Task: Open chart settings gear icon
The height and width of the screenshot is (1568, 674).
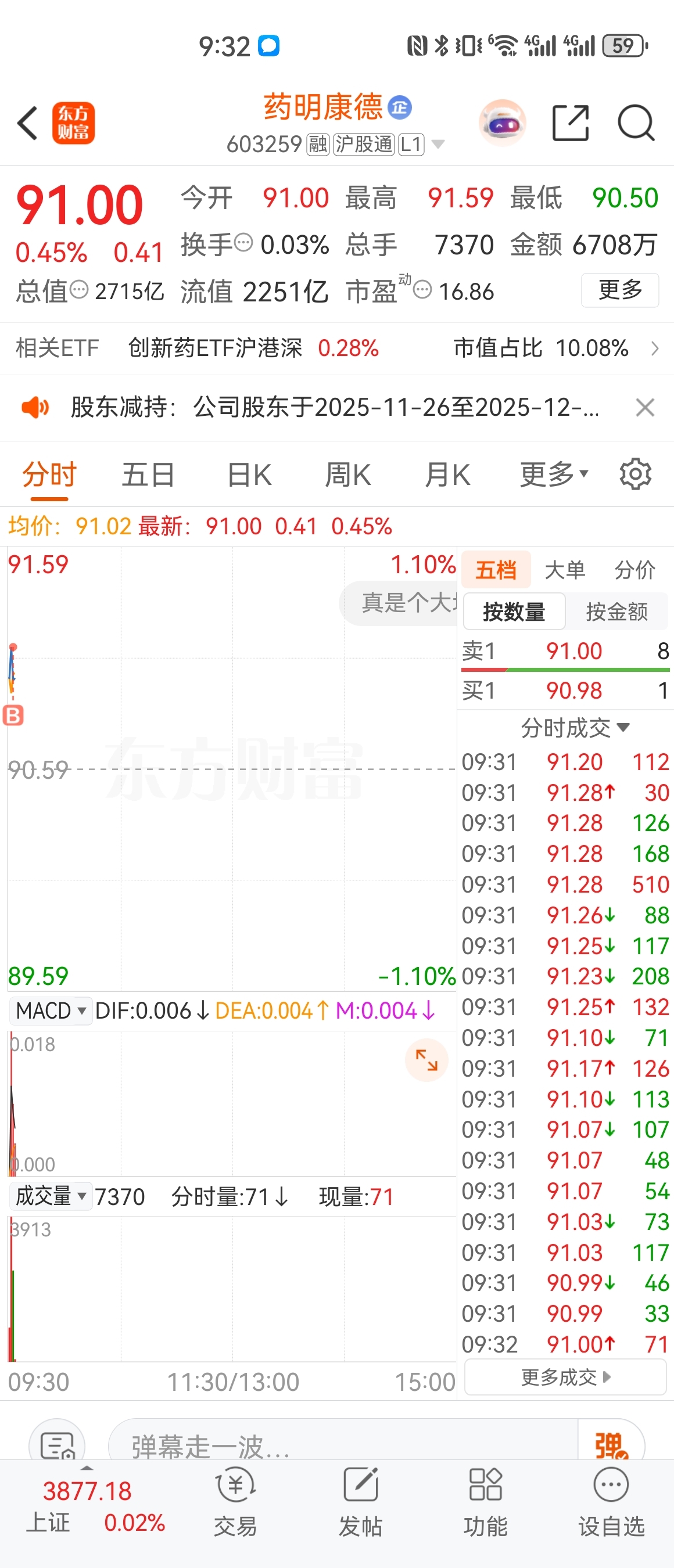Action: click(x=635, y=474)
